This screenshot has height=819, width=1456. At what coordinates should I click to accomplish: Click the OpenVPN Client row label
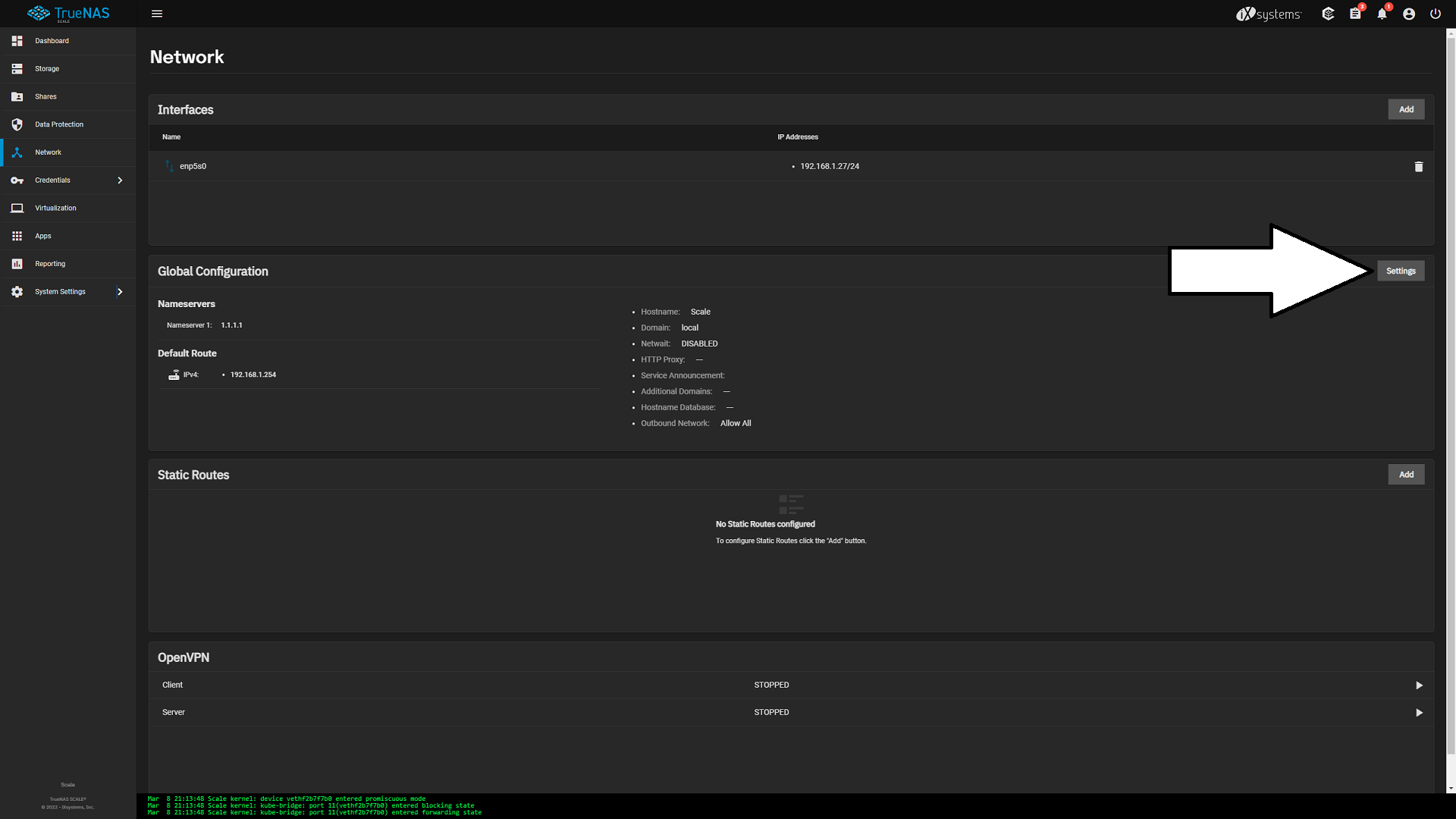pyautogui.click(x=172, y=686)
